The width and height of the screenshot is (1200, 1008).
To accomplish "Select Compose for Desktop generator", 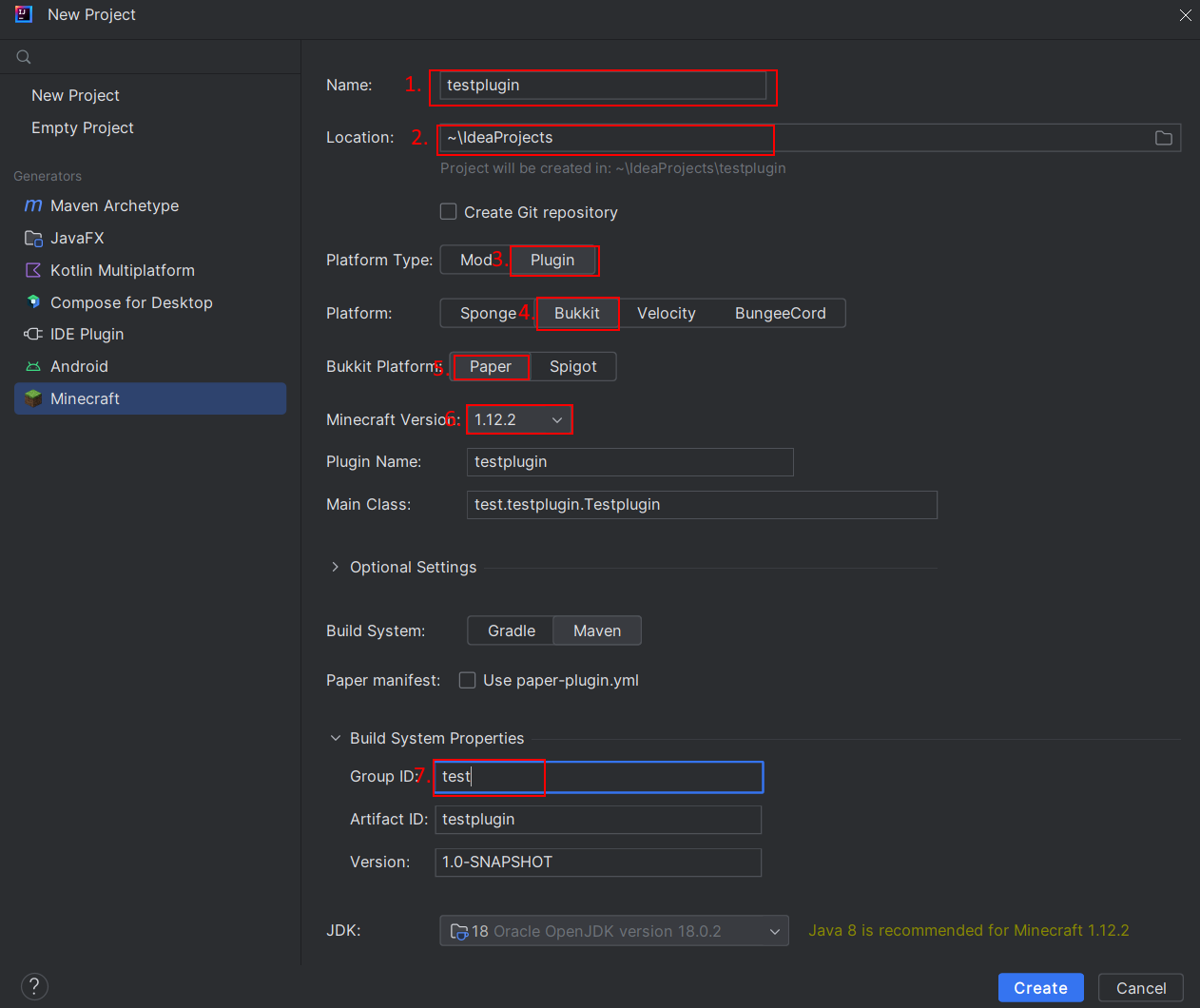I will click(150, 302).
